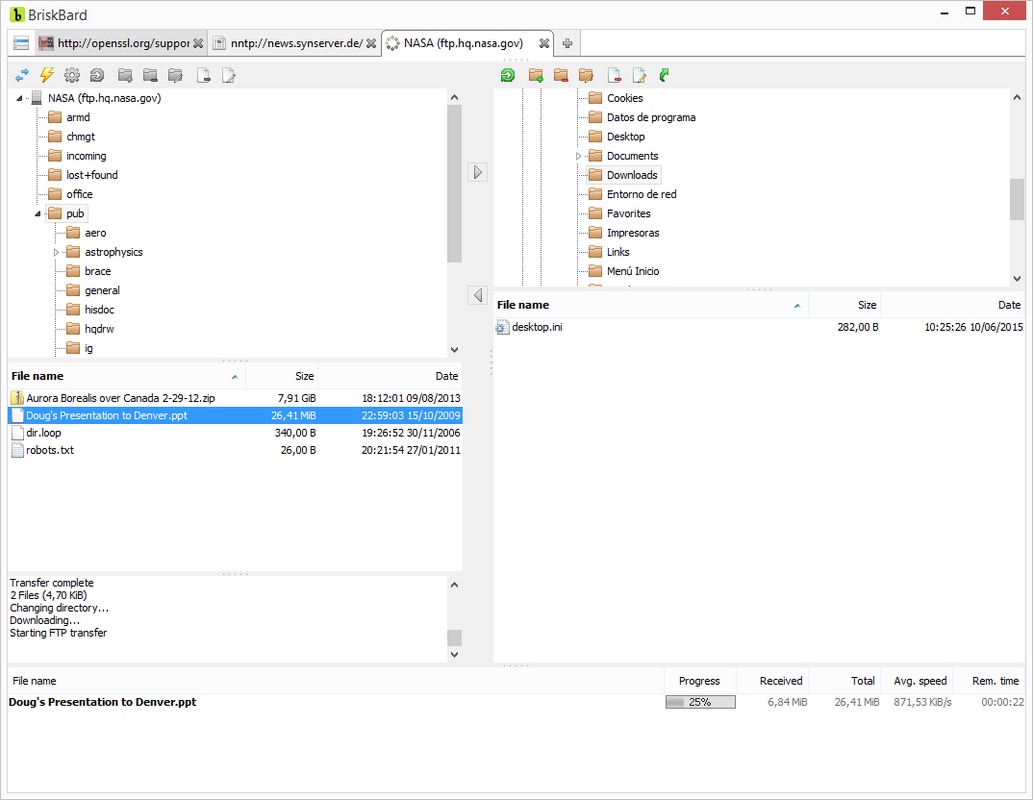Viewport: 1033px width, 800px height.
Task: Delete local folder icon
Action: (561, 75)
